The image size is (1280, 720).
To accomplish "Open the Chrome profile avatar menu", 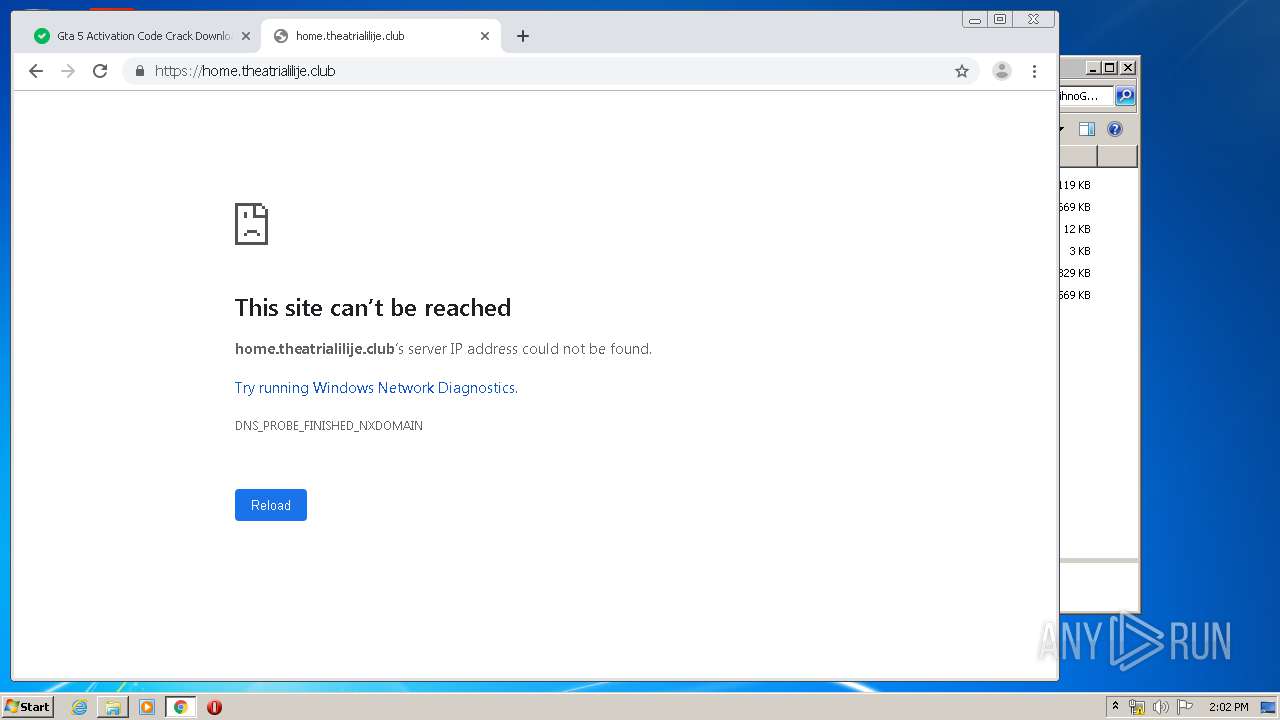I will (1001, 71).
